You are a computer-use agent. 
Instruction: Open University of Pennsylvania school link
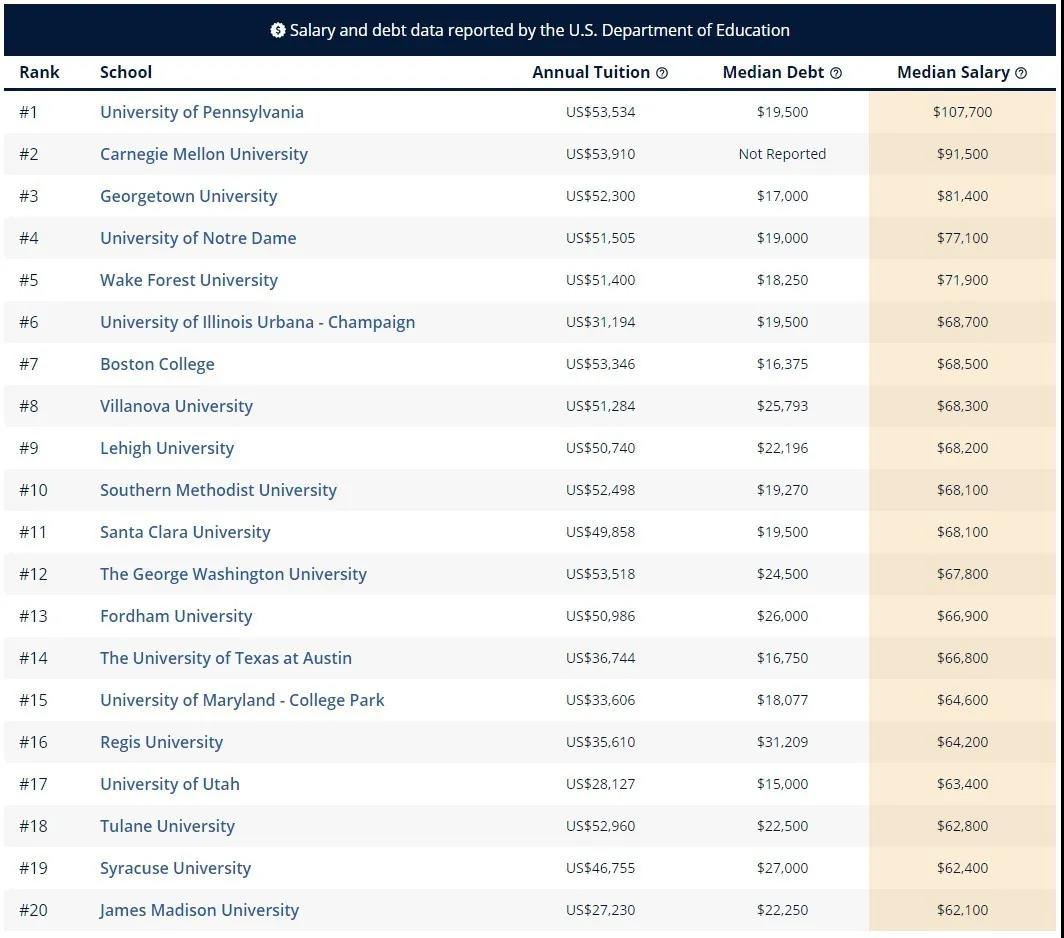pos(202,112)
